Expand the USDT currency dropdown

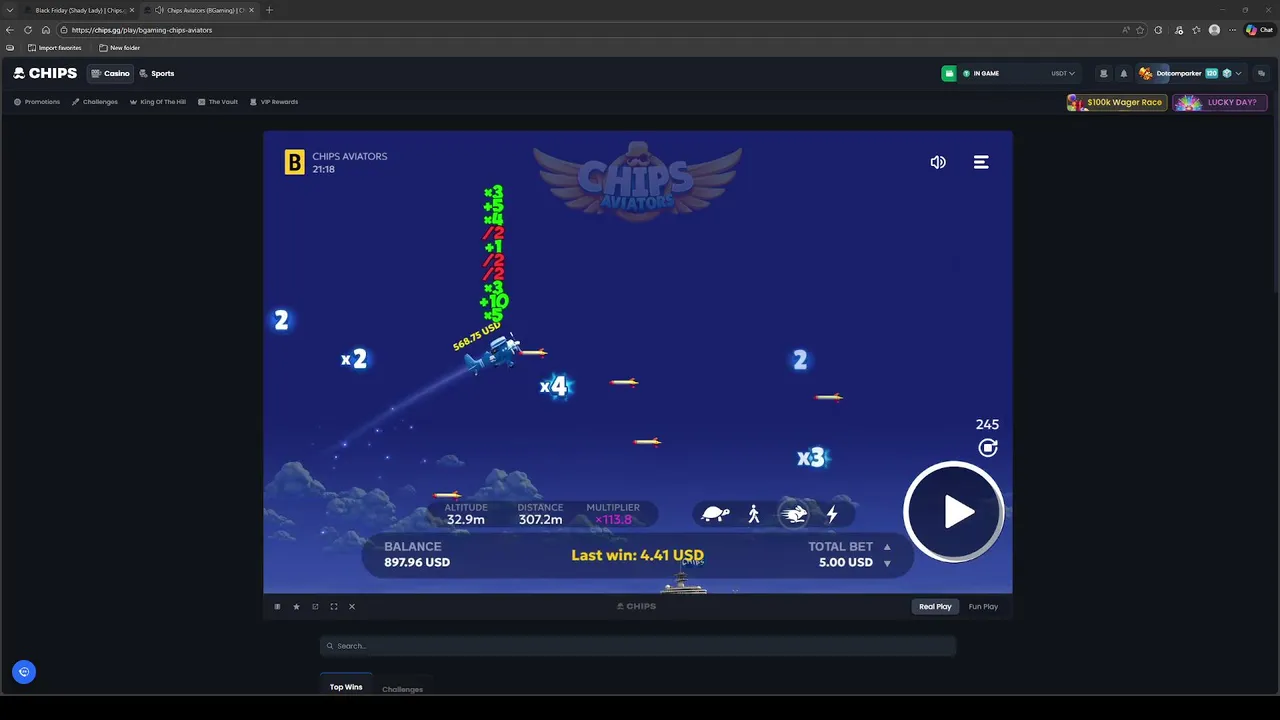[x=1063, y=73]
